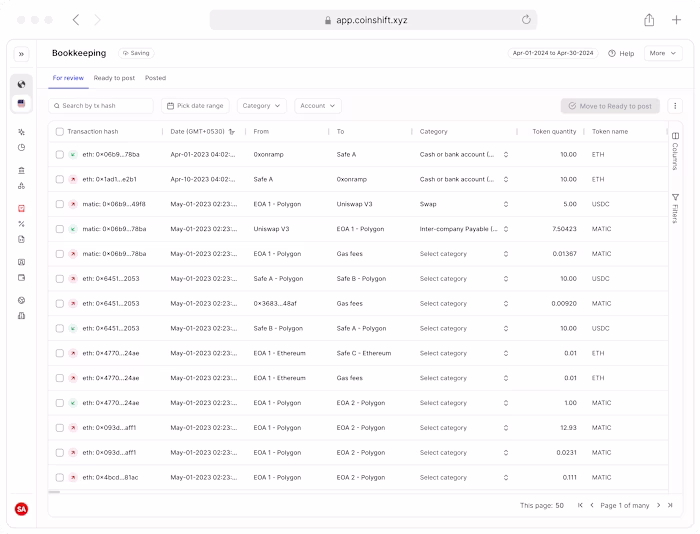Switch to the Ready to post tab
This screenshot has width=700, height=534.
tap(114, 78)
